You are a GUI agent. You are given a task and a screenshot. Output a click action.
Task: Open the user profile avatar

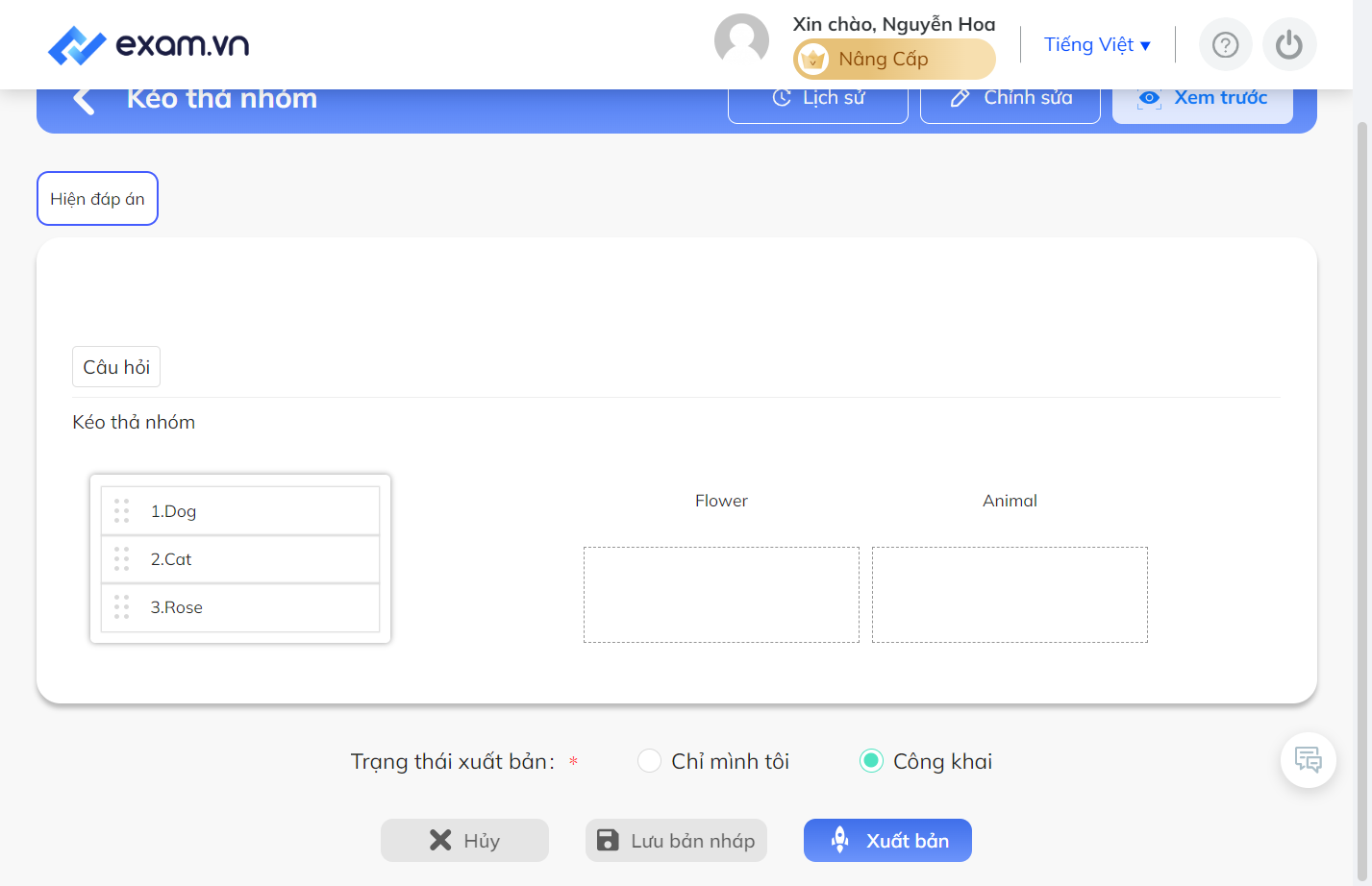tap(741, 40)
